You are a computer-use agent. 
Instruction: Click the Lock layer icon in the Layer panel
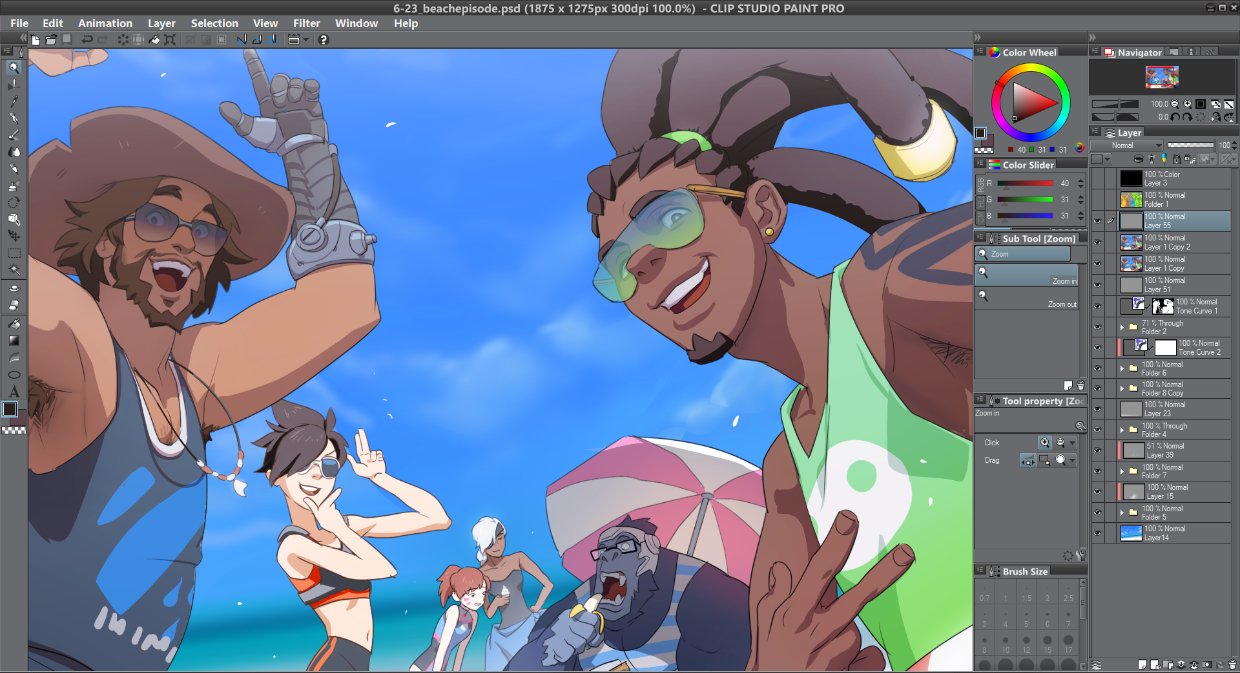tap(1177, 159)
